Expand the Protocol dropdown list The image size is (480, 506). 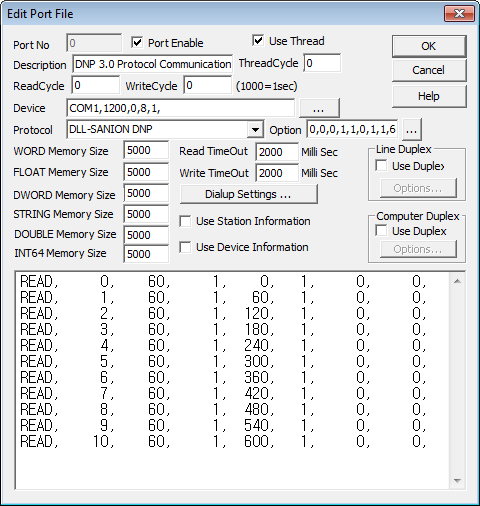255,129
